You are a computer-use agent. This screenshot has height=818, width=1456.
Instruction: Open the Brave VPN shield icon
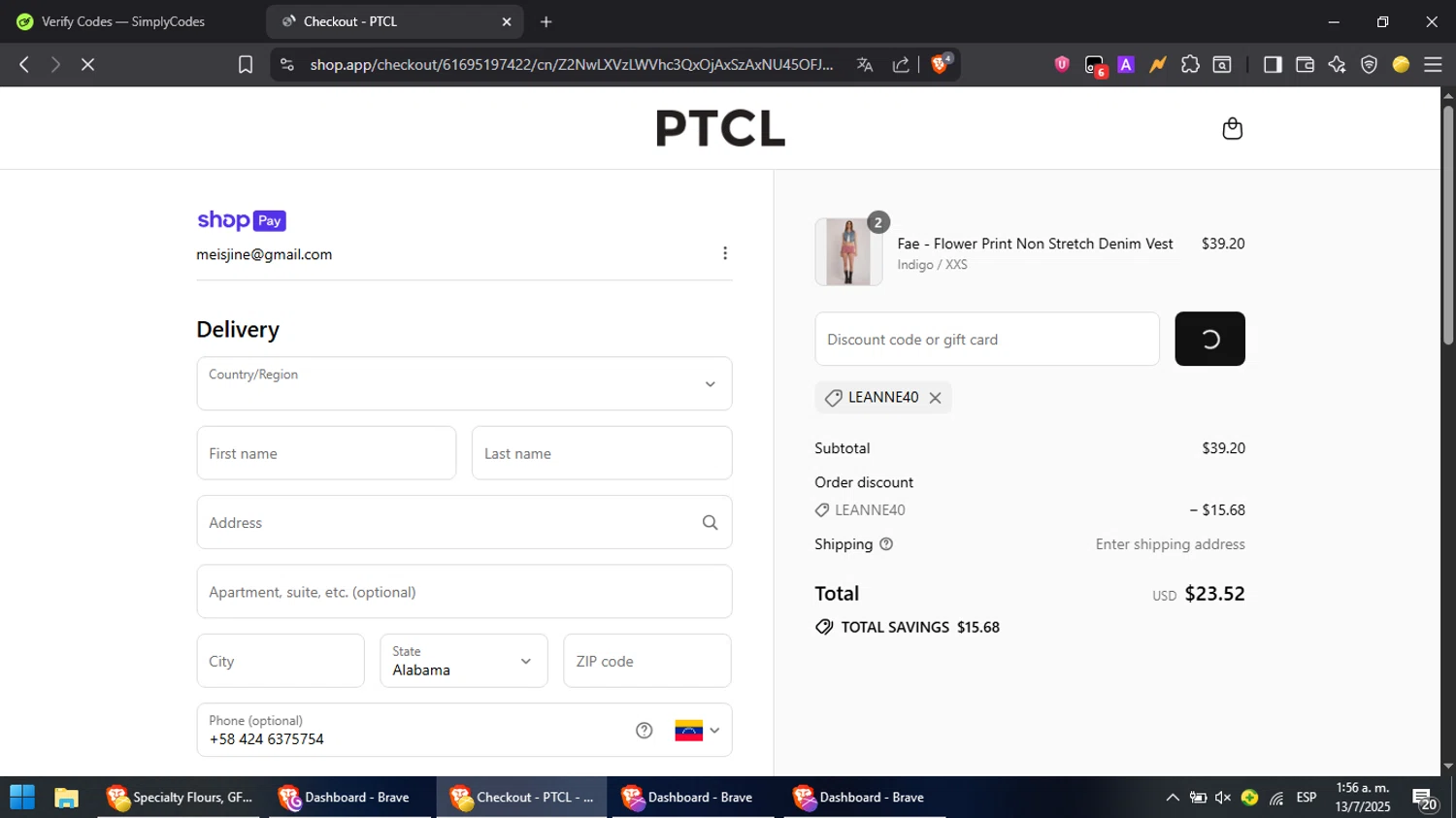pyautogui.click(x=1369, y=64)
